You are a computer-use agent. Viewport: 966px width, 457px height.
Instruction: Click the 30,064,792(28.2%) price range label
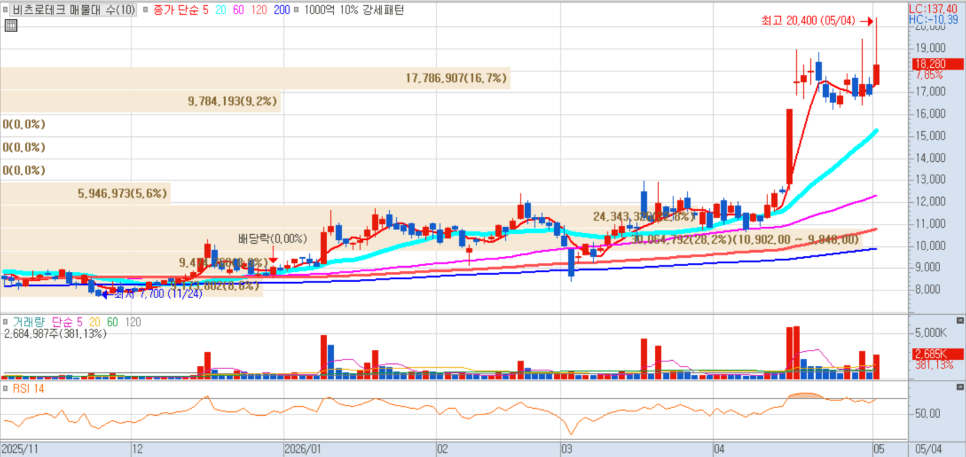745,238
